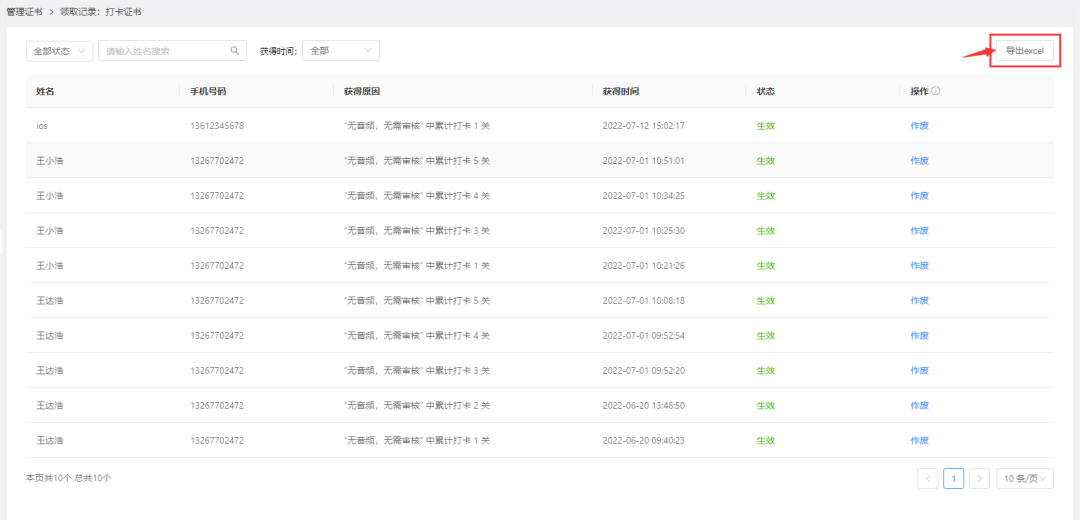Click 领取记录: 打卡证书 breadcrumb text
The image size is (1080, 520).
pos(101,12)
